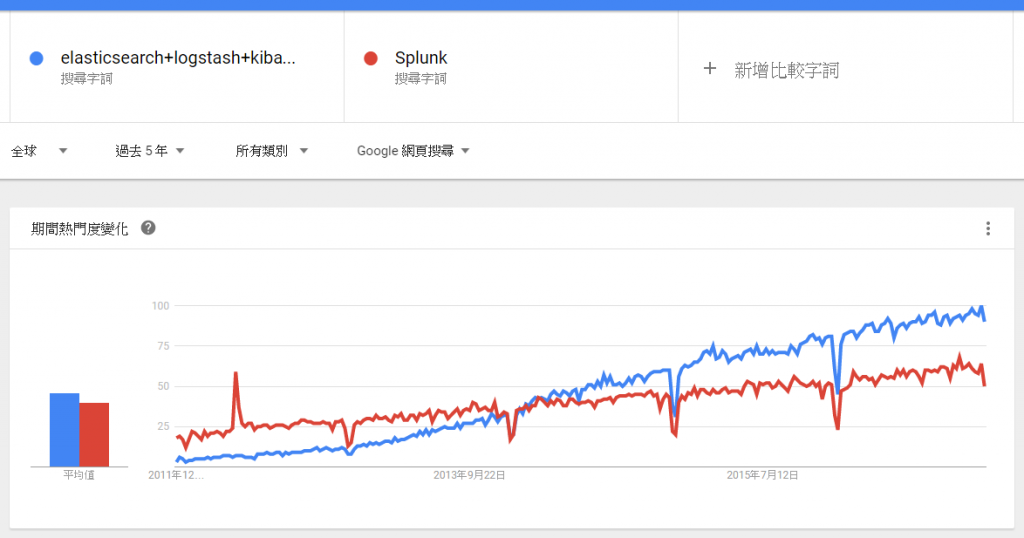Click the blue line peak near 100
This screenshot has height=538, width=1024.
tap(981, 307)
